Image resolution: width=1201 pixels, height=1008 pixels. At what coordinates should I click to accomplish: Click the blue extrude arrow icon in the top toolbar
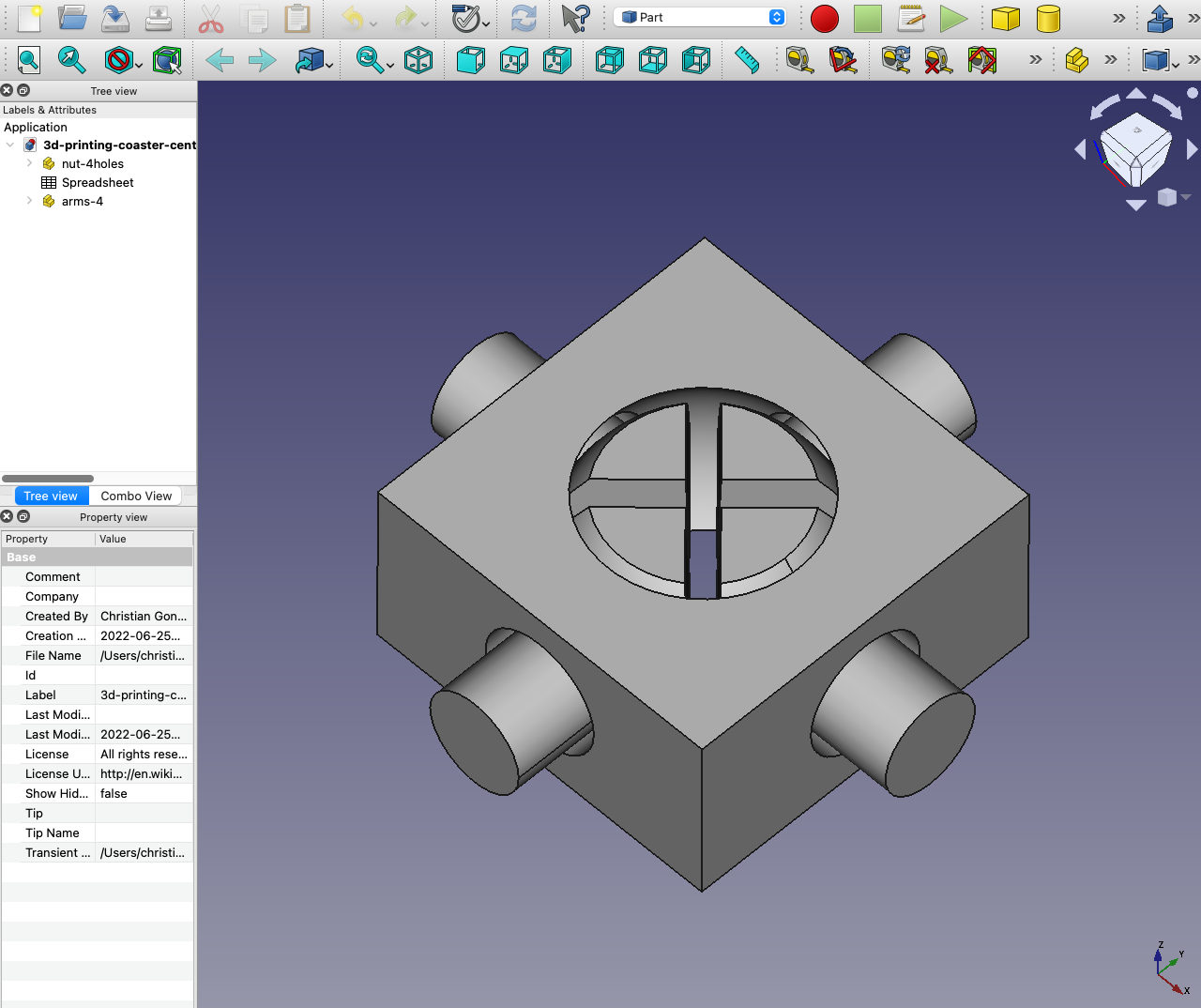(1161, 18)
